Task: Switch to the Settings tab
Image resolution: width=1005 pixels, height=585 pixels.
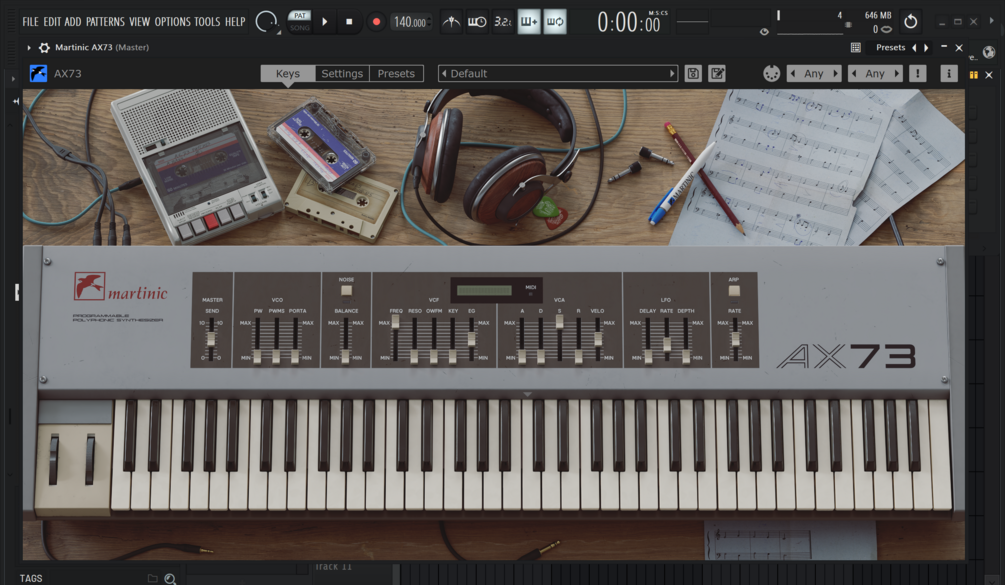Action: tap(342, 74)
